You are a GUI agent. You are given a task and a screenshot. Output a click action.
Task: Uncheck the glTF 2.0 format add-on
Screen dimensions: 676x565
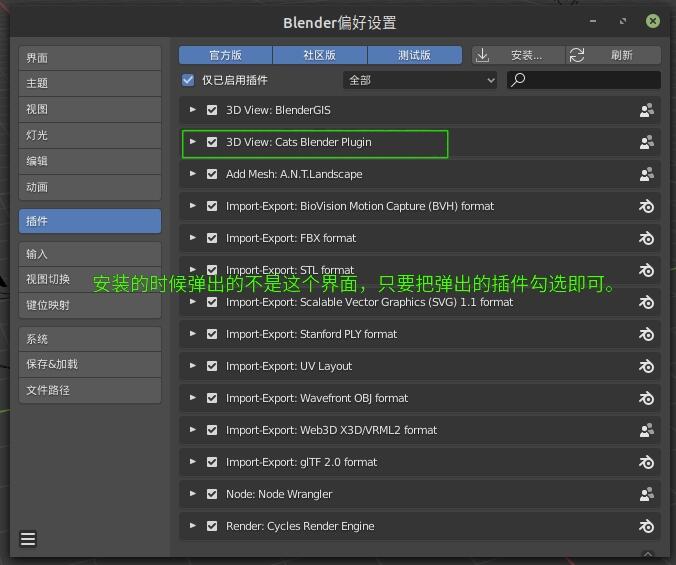tap(212, 462)
